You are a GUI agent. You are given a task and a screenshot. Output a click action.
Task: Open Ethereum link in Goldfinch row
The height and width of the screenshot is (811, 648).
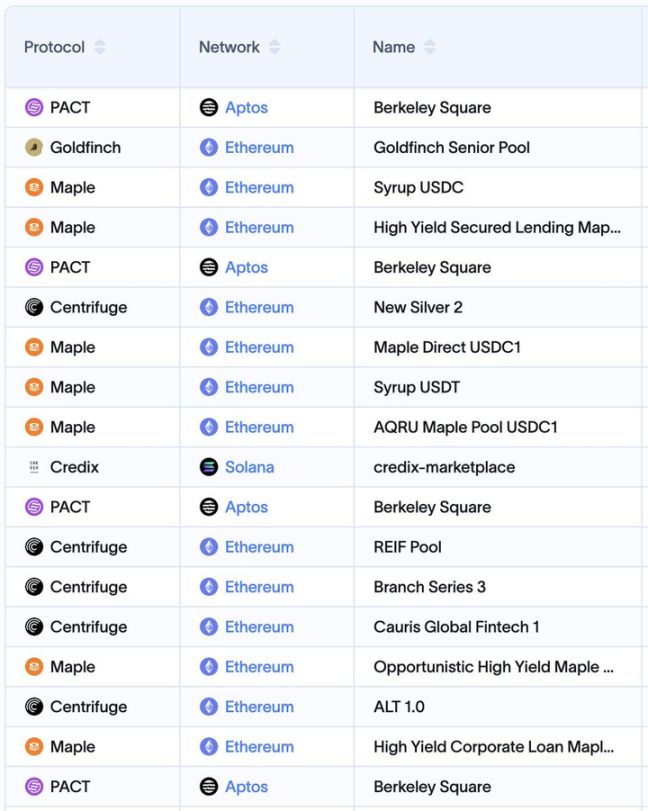pos(259,147)
